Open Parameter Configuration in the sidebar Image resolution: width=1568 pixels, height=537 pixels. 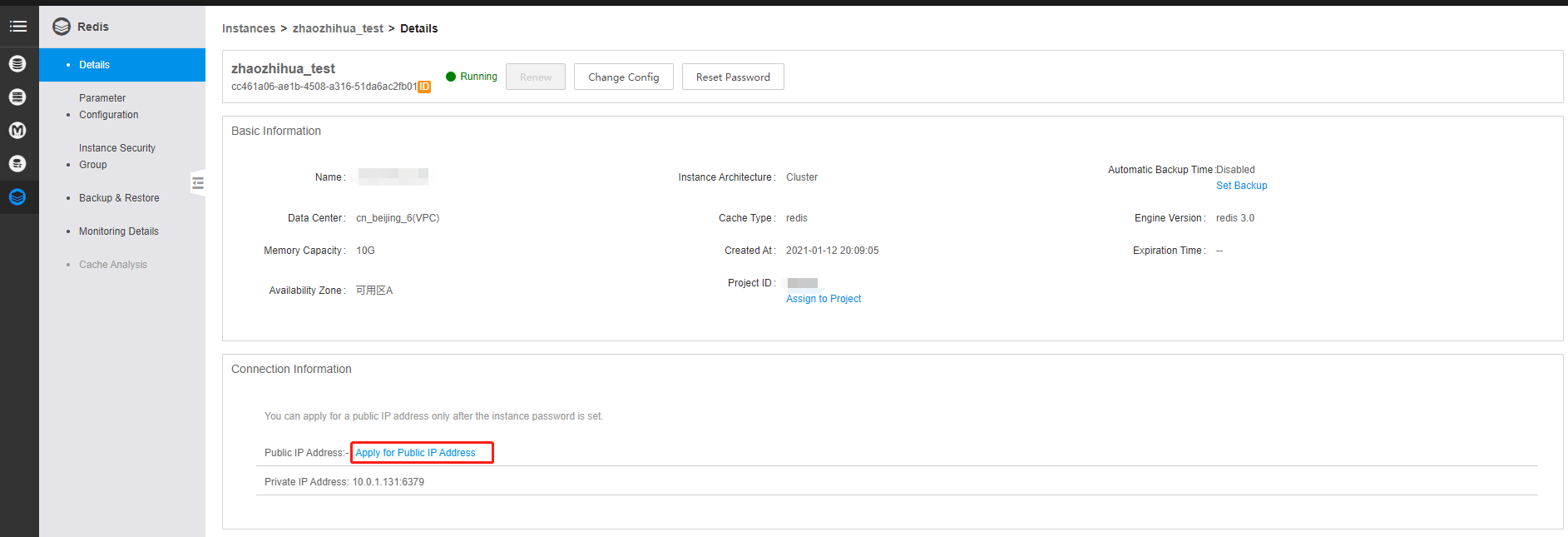(x=109, y=107)
